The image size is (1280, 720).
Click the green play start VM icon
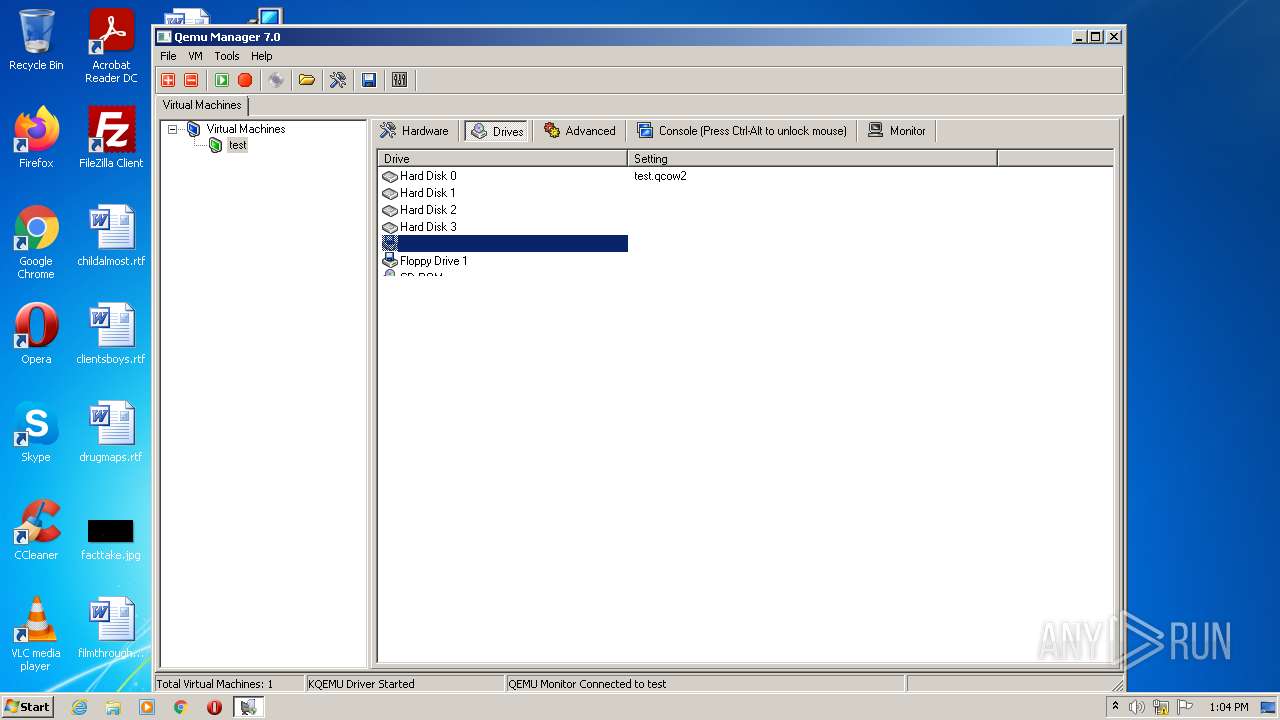pyautogui.click(x=222, y=80)
